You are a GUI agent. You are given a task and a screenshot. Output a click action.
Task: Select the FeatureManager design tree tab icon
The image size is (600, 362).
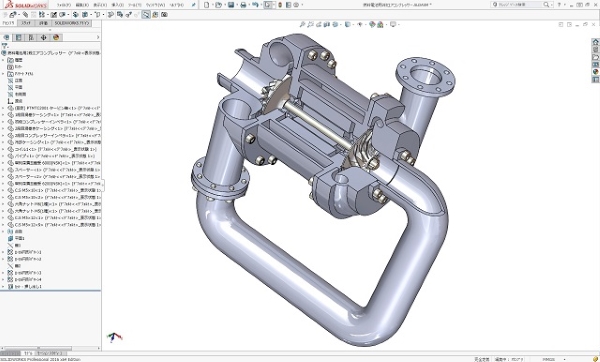pos(6,38)
